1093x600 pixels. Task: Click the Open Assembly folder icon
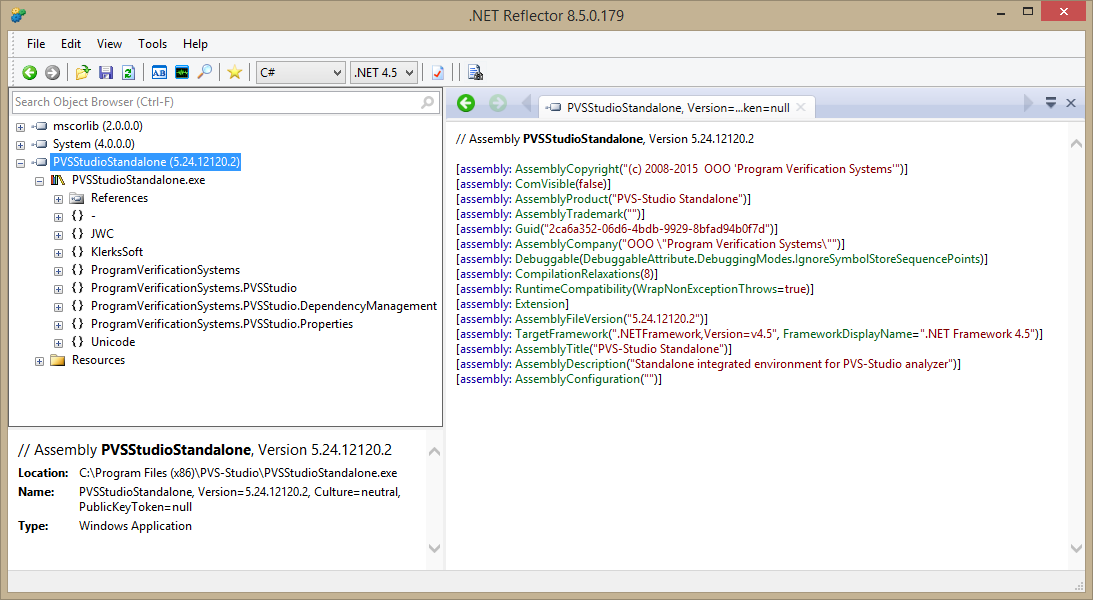(83, 72)
